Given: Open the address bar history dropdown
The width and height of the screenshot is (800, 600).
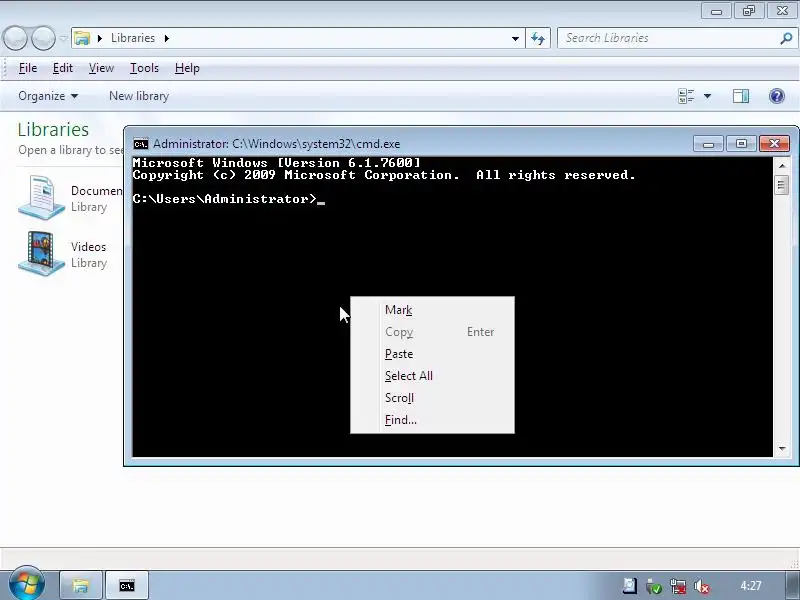Looking at the screenshot, I should [x=515, y=38].
